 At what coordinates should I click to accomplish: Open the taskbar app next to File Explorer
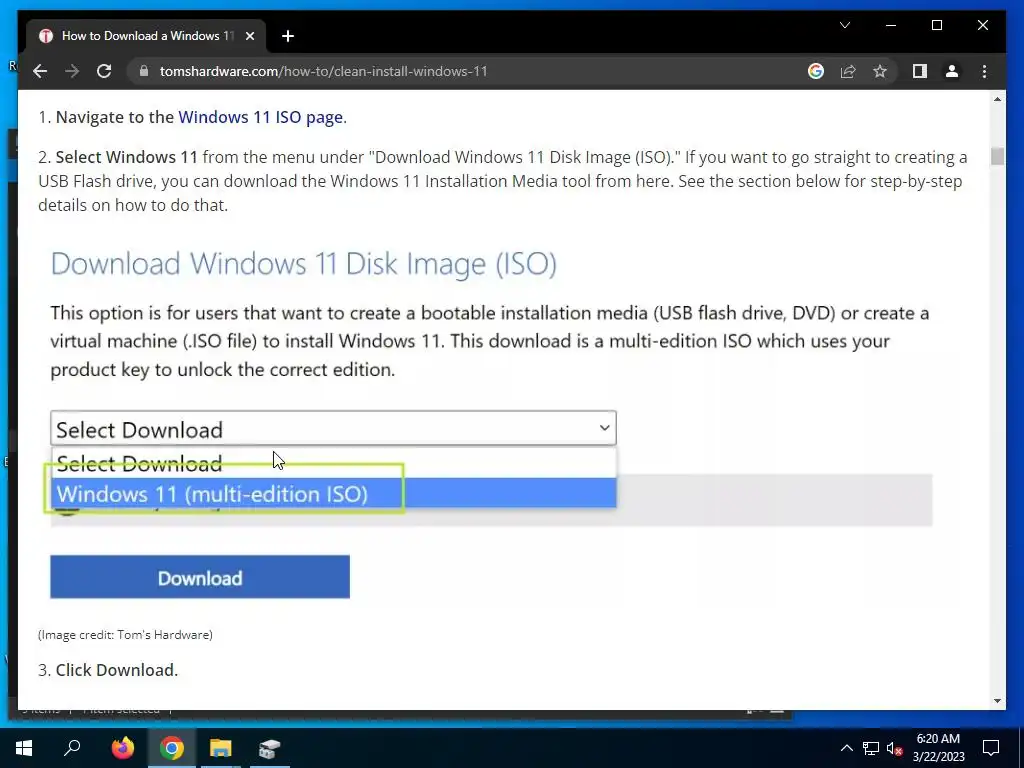click(269, 748)
